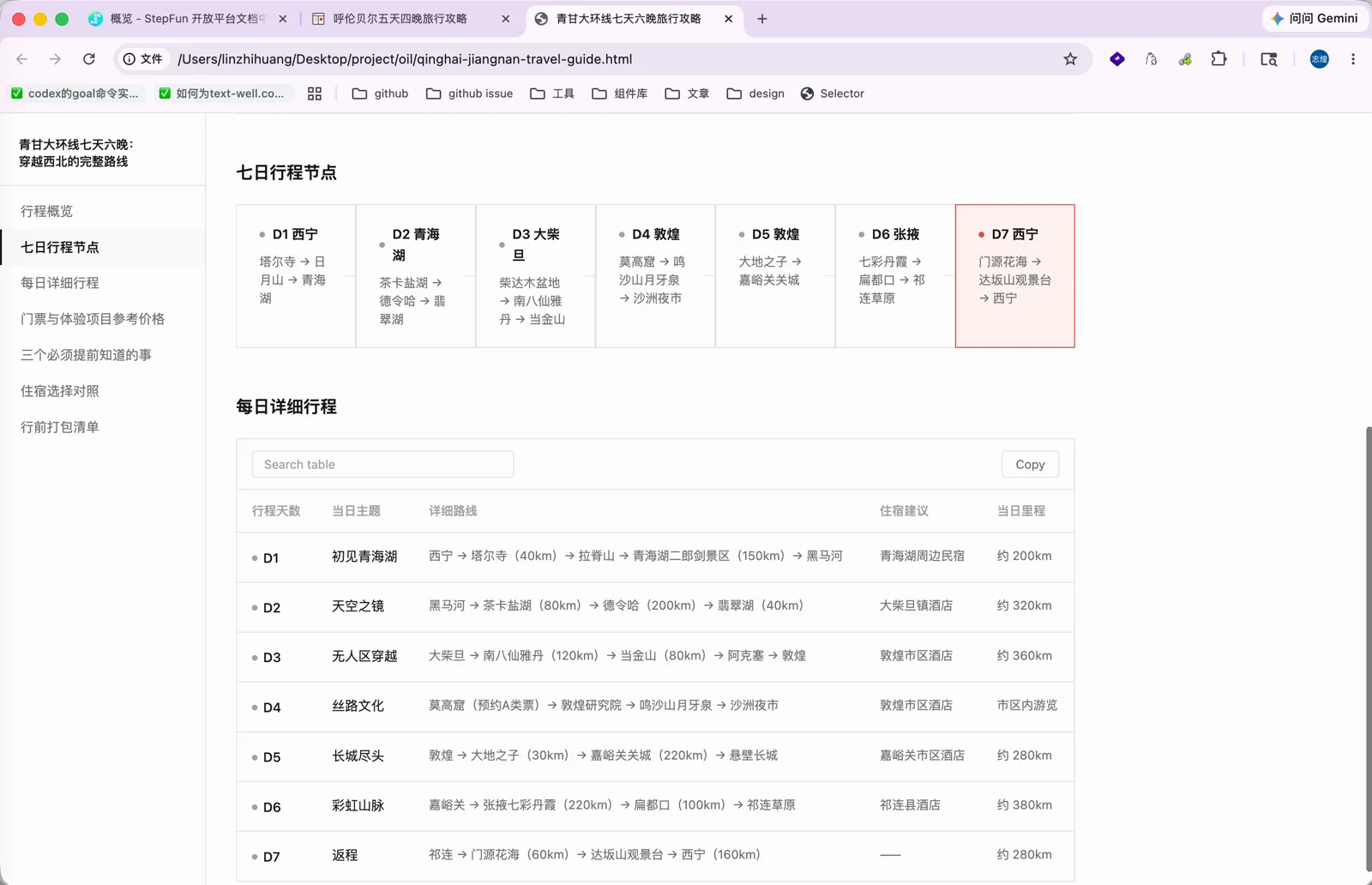Expand the 组件库 bookmarks folder
This screenshot has width=1372, height=885.
click(x=619, y=93)
